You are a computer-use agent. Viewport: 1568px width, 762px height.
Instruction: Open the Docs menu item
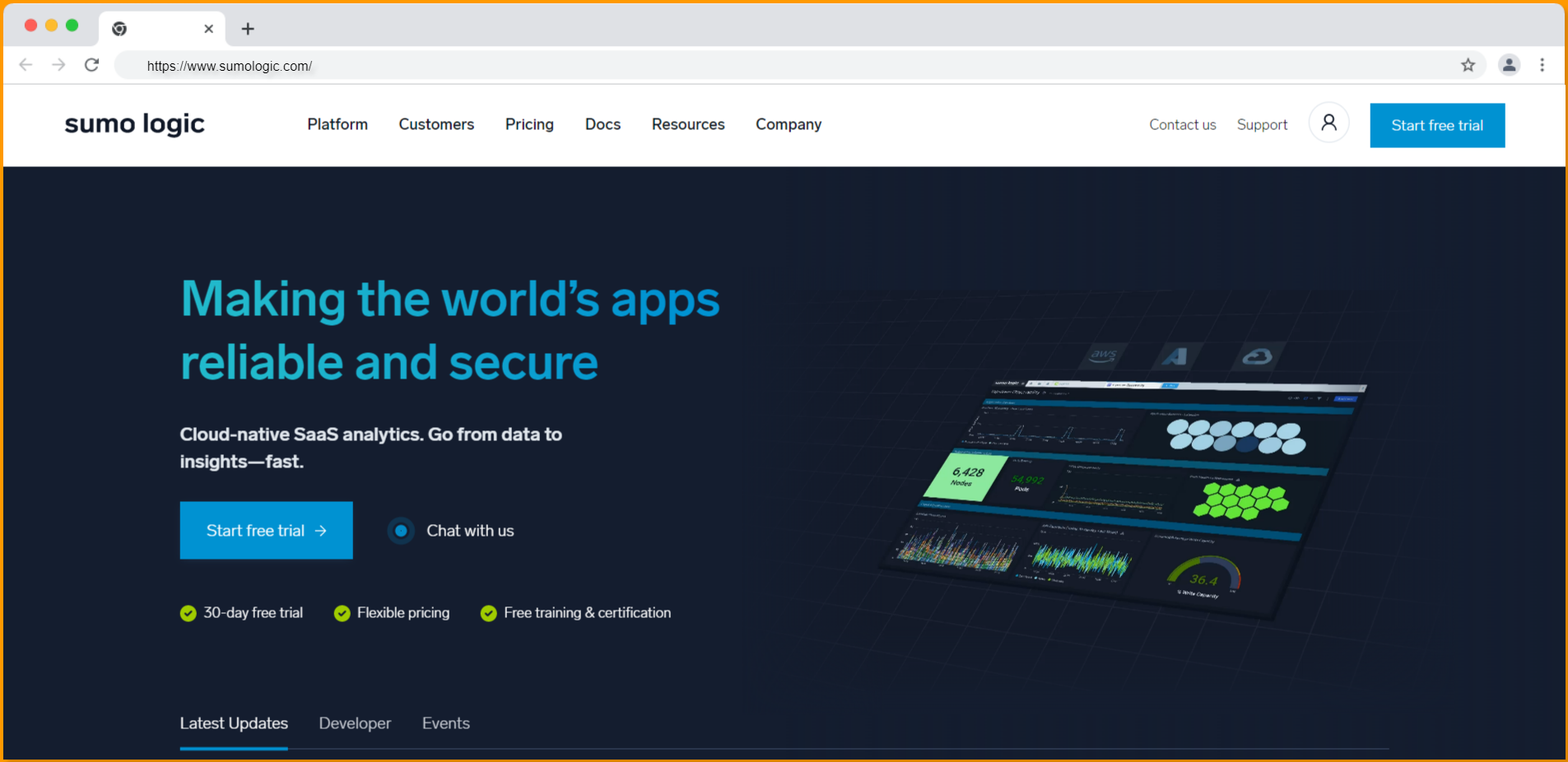click(x=603, y=124)
